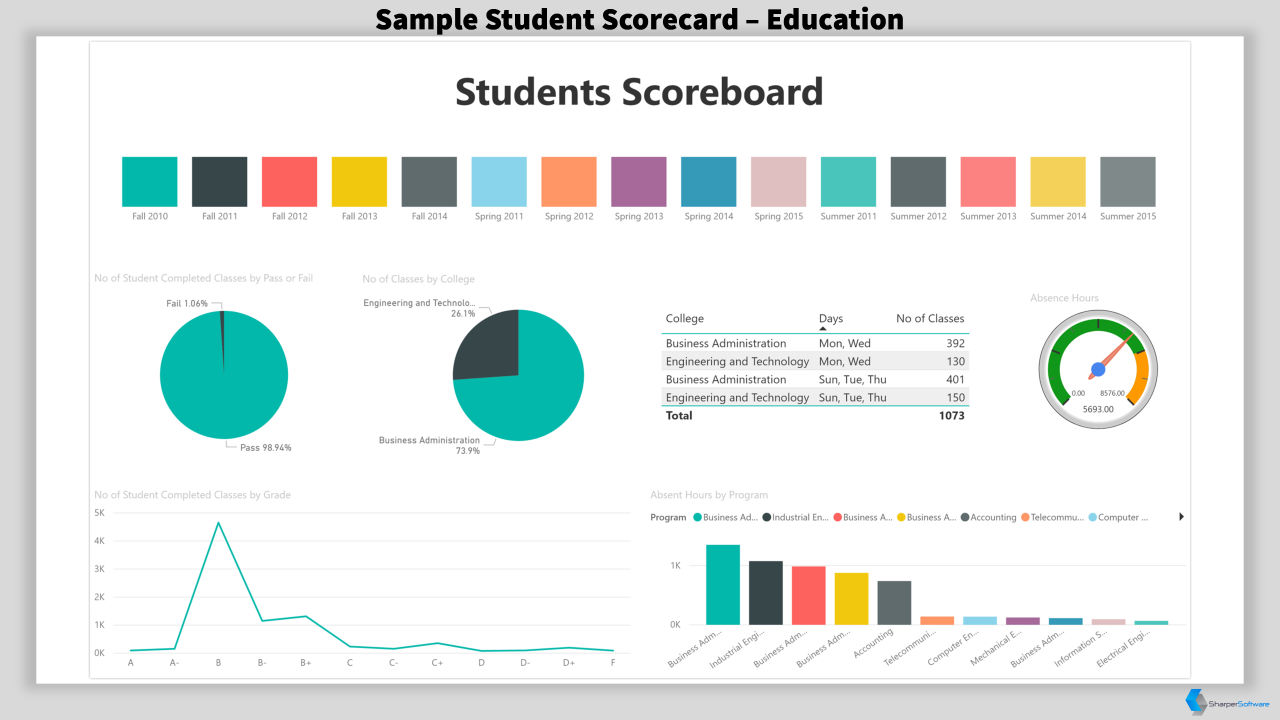Pick the Spring 2014 blue tile
This screenshot has width=1280, height=720.
tap(708, 182)
